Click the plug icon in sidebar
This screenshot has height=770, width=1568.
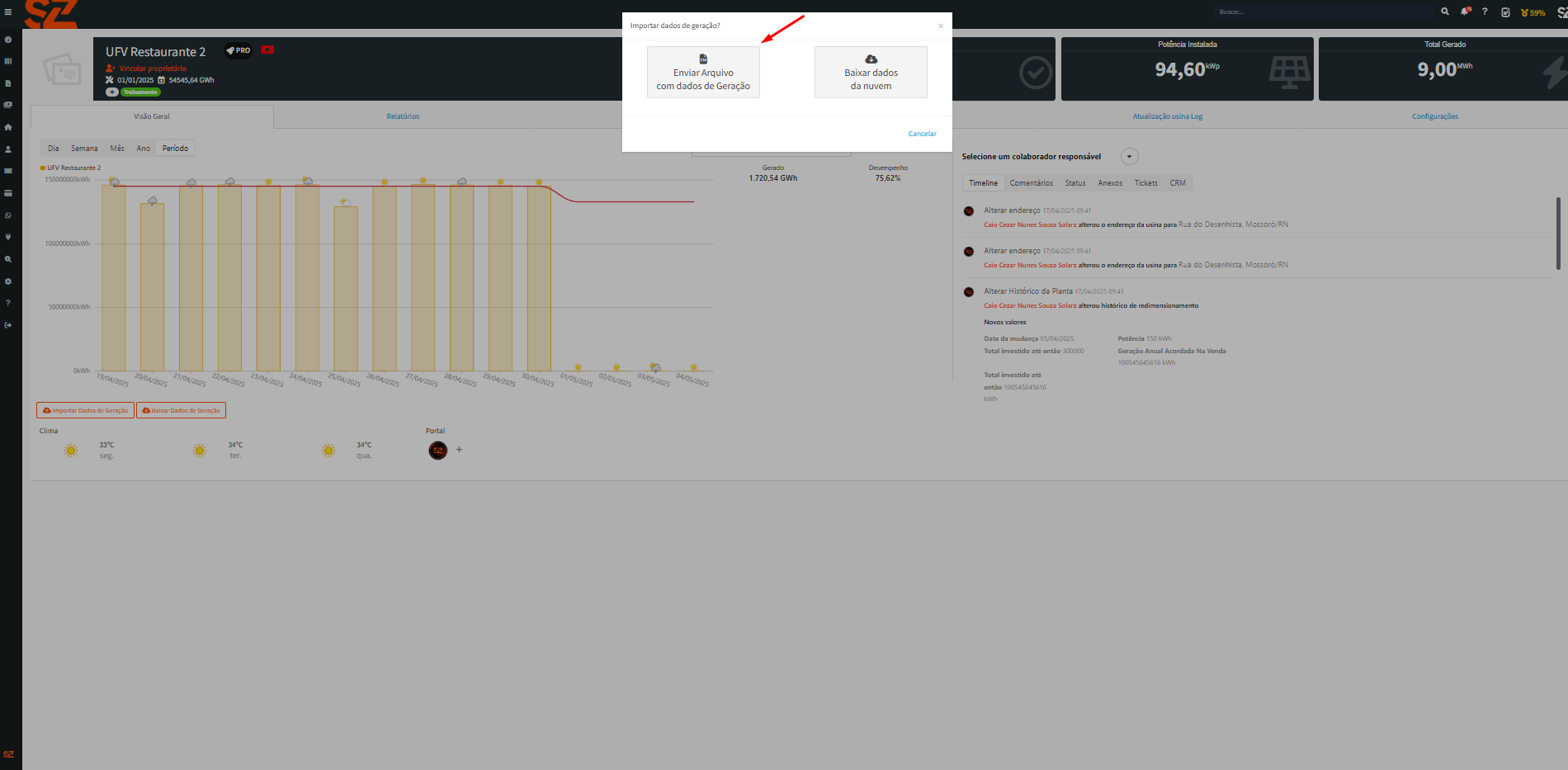[x=8, y=237]
